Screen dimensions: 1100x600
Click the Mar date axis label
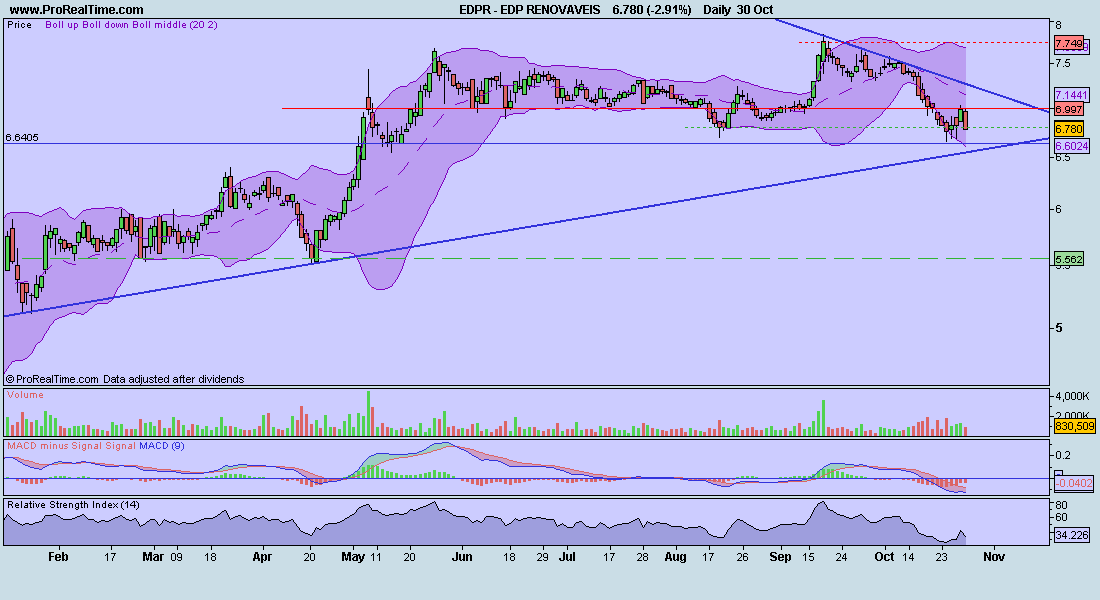point(153,556)
